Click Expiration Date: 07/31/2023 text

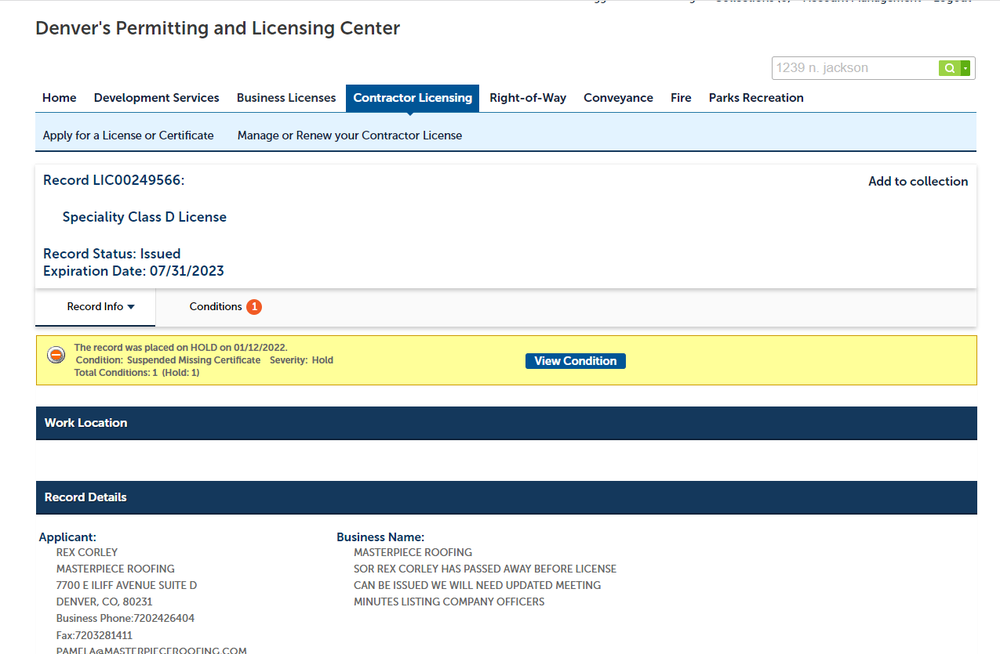point(133,271)
